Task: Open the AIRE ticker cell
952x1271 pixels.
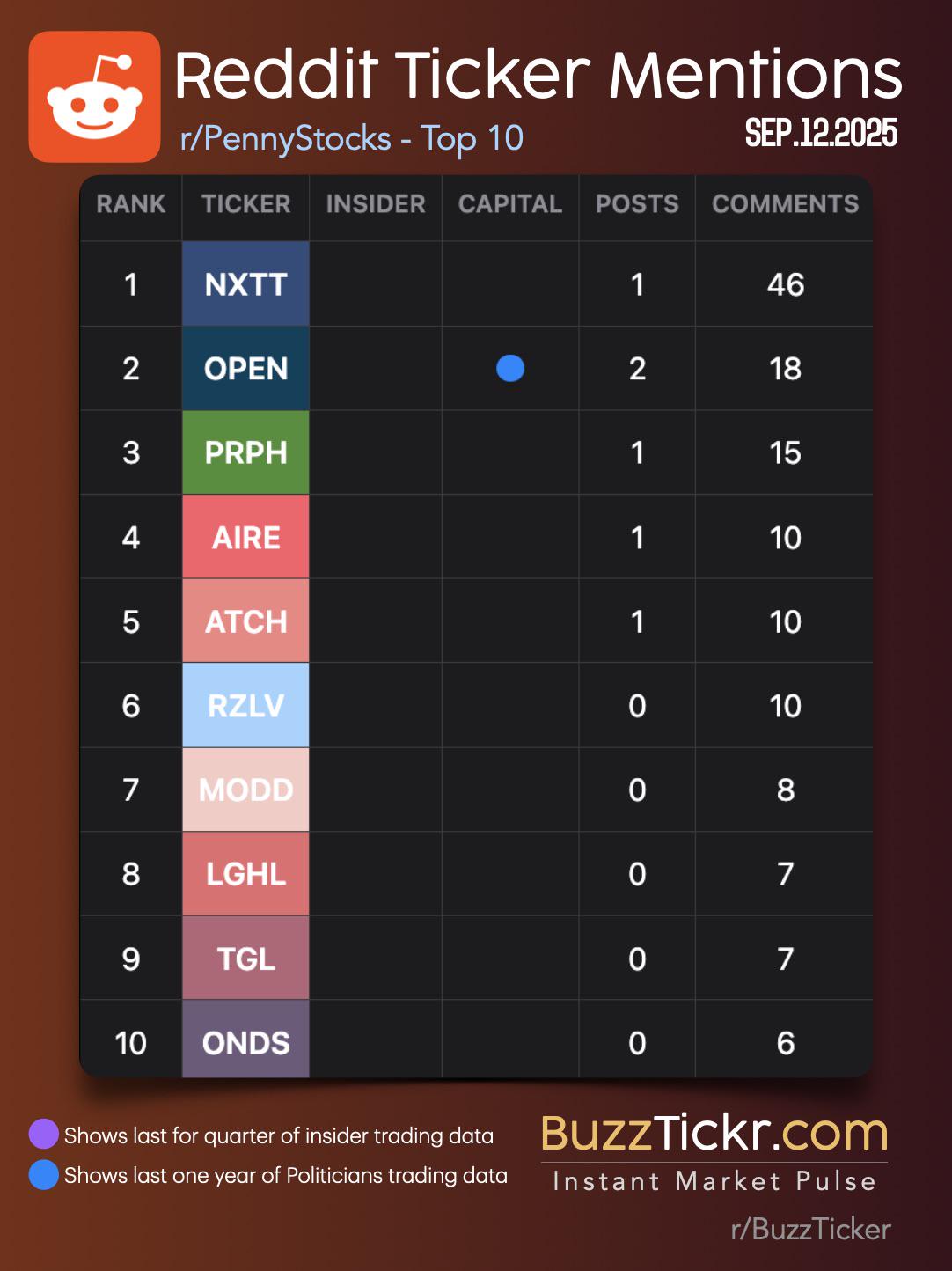Action: point(245,537)
